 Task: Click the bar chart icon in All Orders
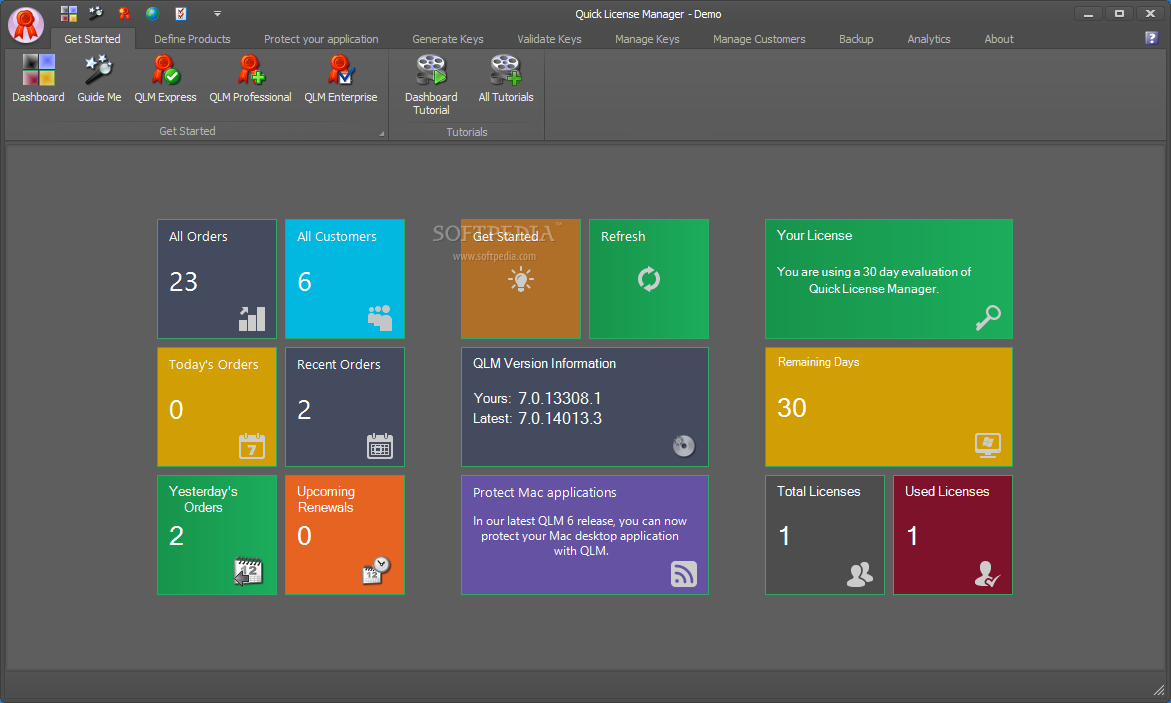252,318
